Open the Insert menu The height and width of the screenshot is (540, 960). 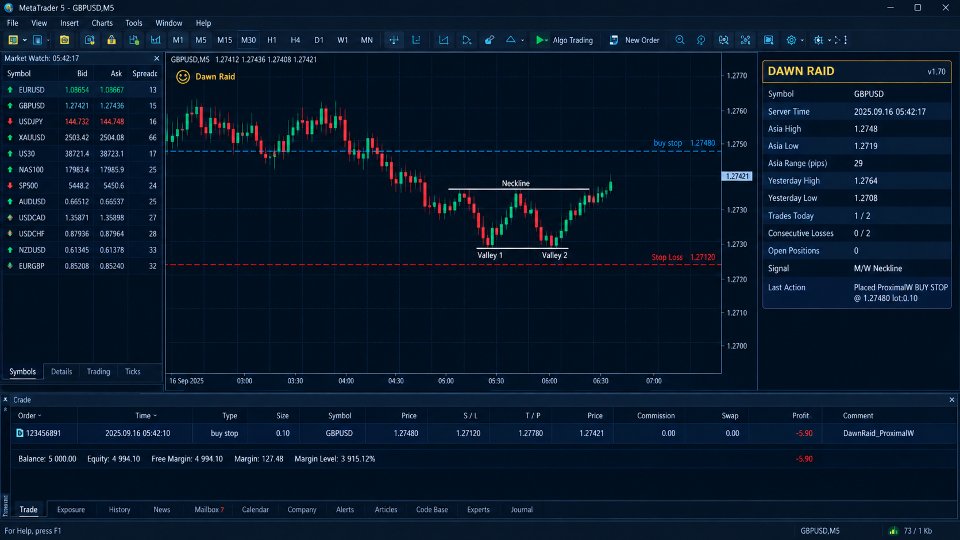point(69,23)
